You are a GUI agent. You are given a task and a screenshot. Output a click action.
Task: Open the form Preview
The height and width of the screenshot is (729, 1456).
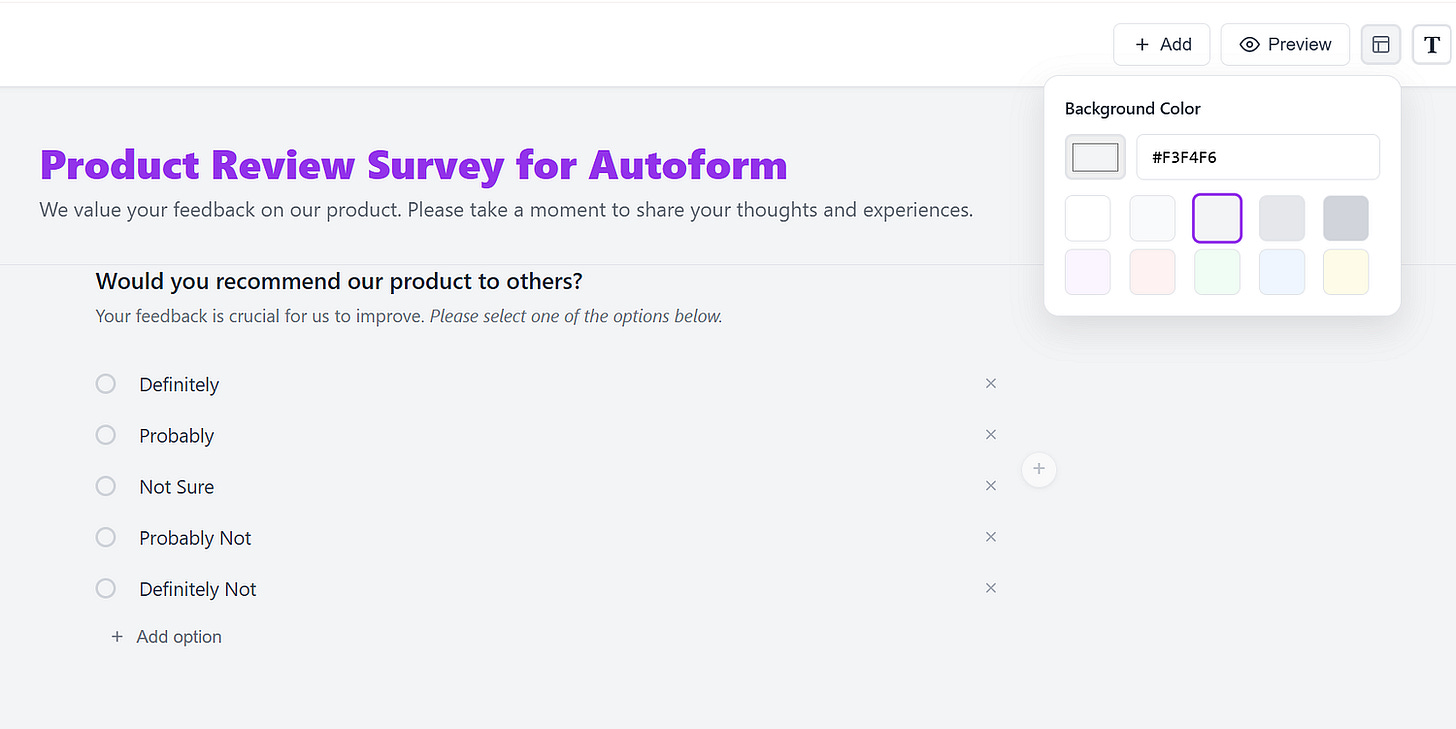pyautogui.click(x=1285, y=45)
